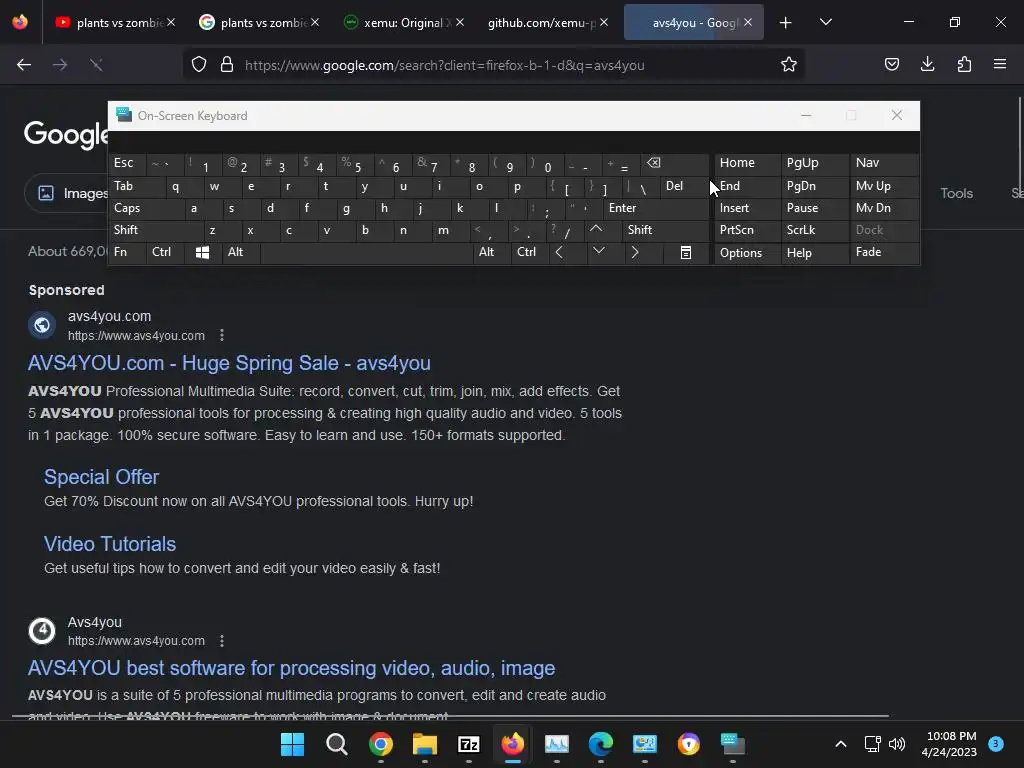Viewport: 1024px width, 768px height.
Task: Open the Special Offer link
Action: 101,477
